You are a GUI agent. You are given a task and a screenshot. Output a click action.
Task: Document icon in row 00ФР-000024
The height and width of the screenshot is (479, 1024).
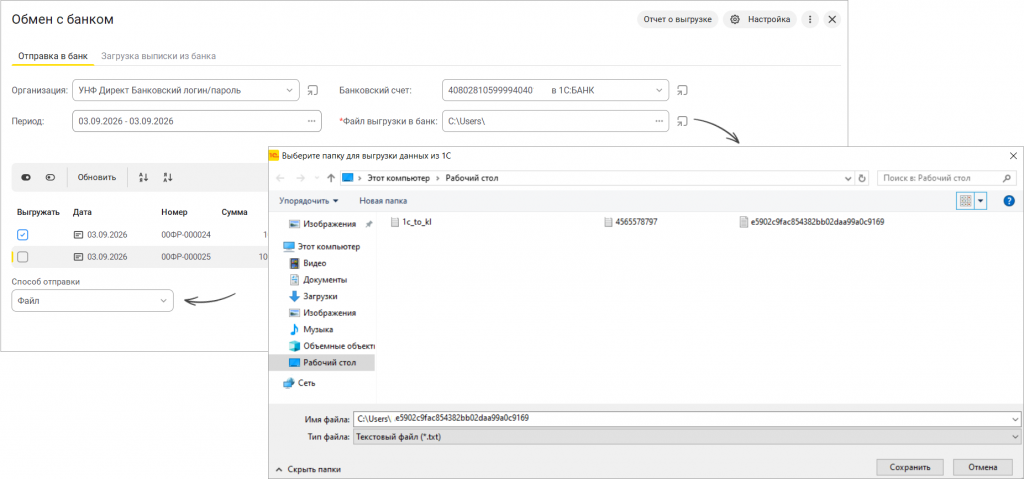(x=78, y=235)
